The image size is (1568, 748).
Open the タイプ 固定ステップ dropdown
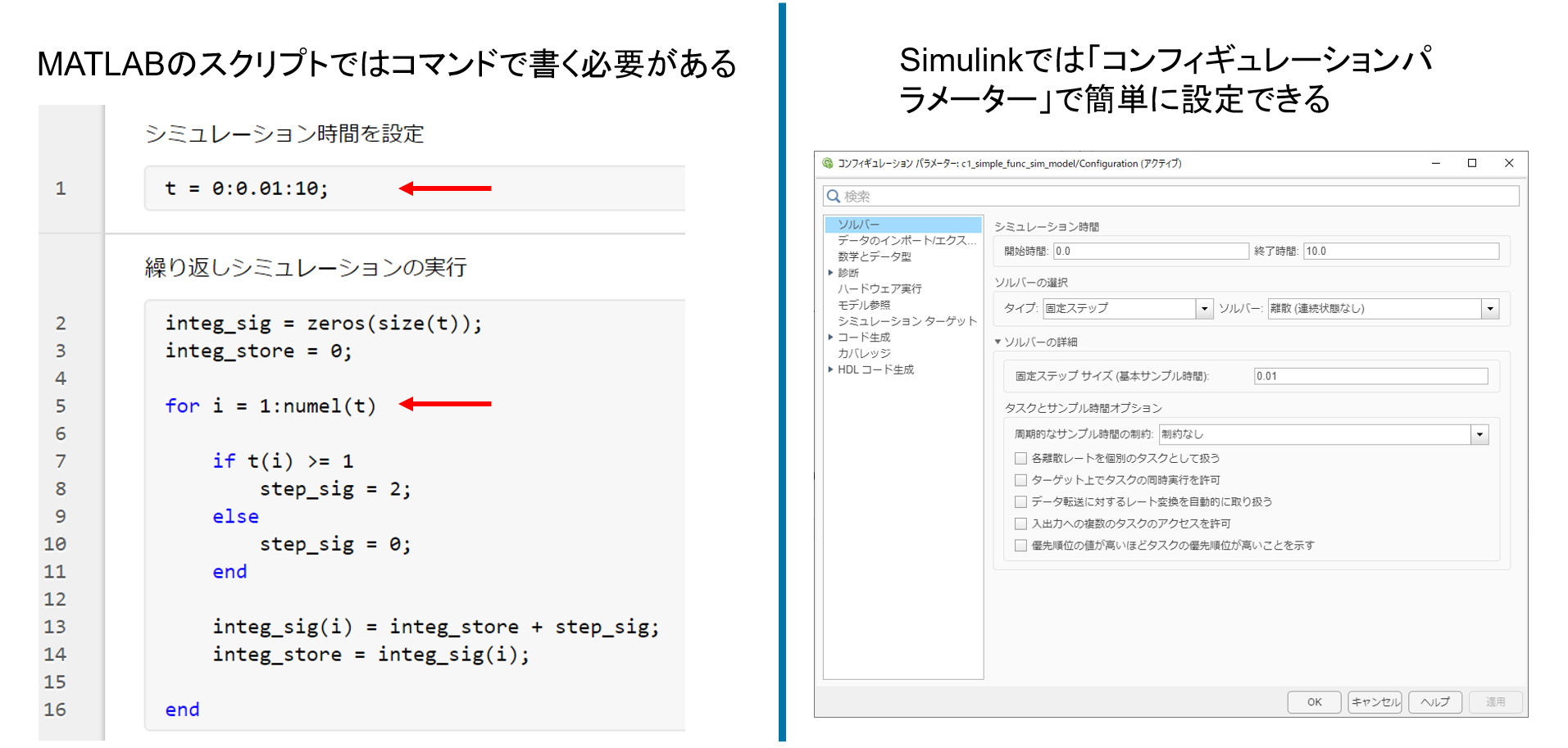point(1204,309)
